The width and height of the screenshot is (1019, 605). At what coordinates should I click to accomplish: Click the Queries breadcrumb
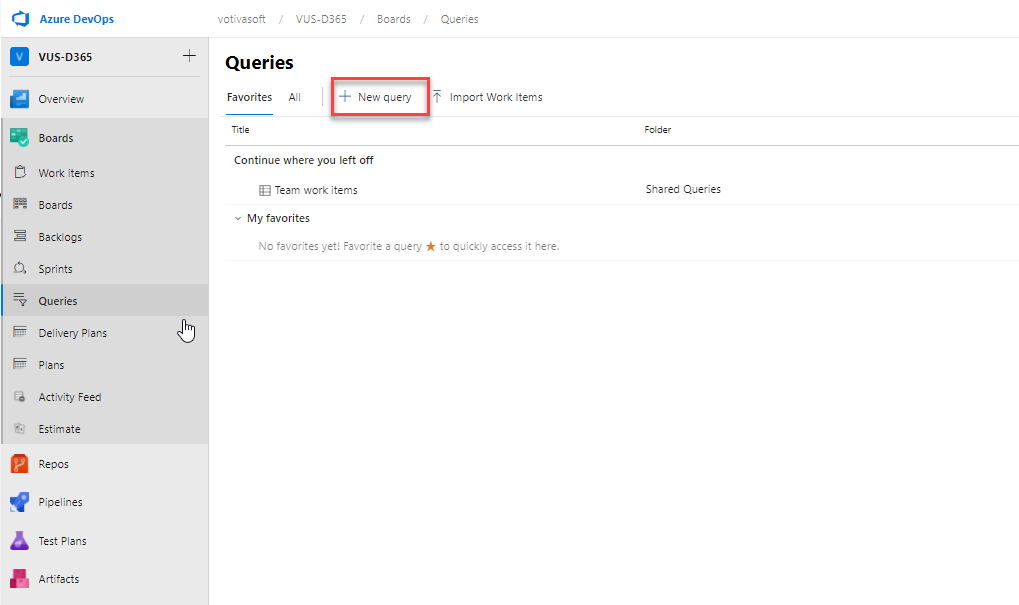click(x=459, y=19)
